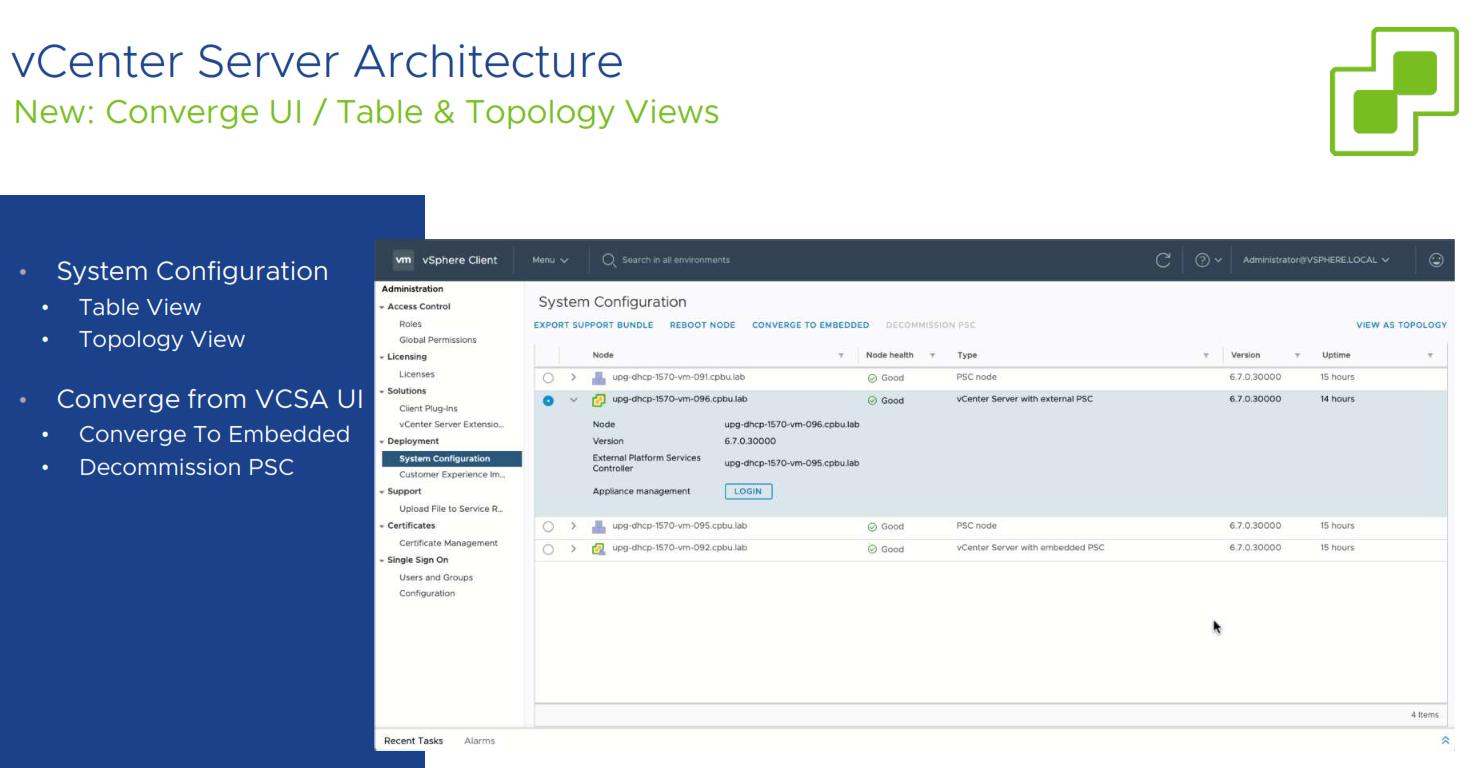Sort by the Uptime column header
The width and height of the screenshot is (1476, 768).
click(1336, 355)
